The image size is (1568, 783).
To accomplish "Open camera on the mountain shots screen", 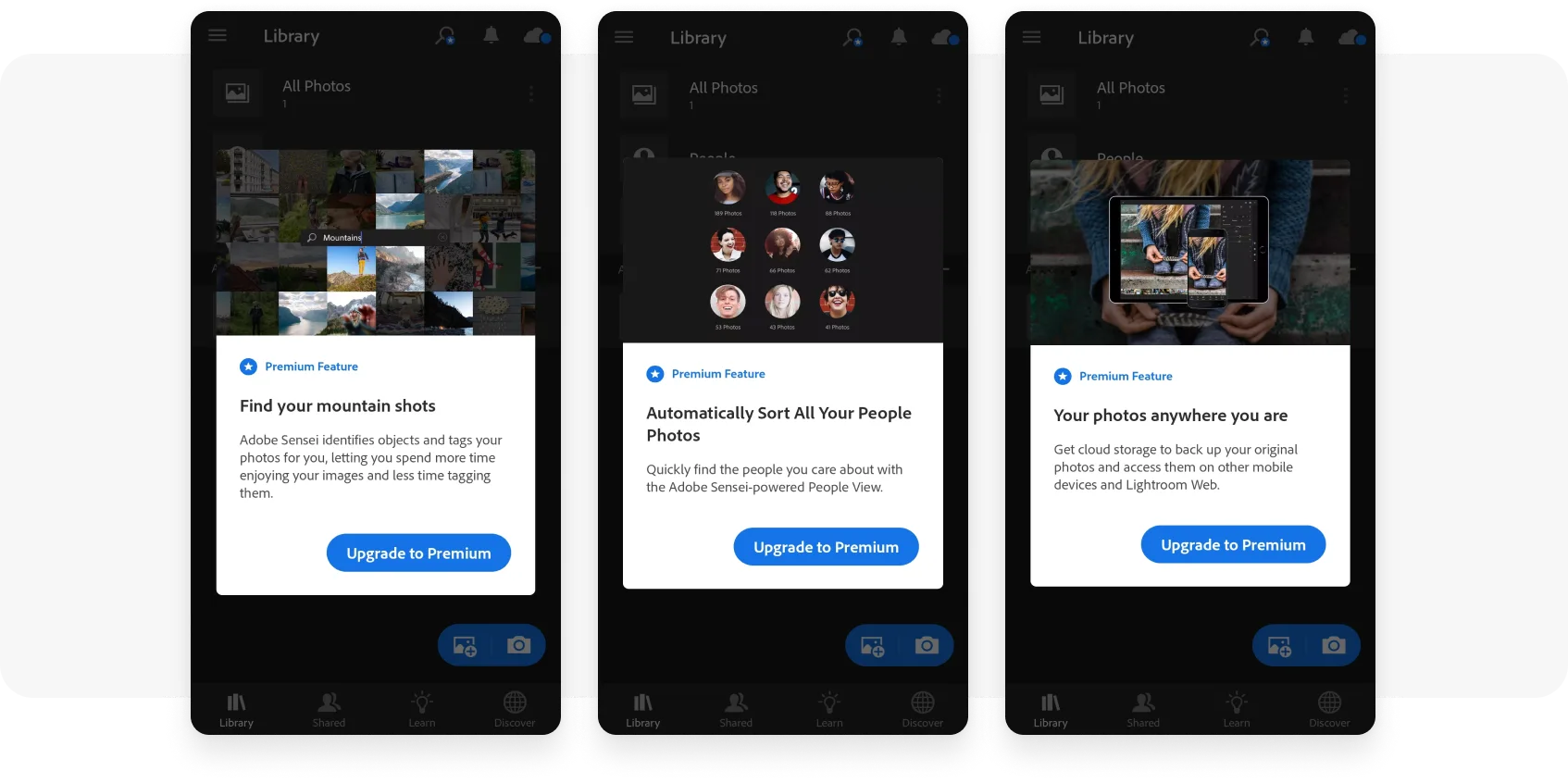I will (x=518, y=645).
